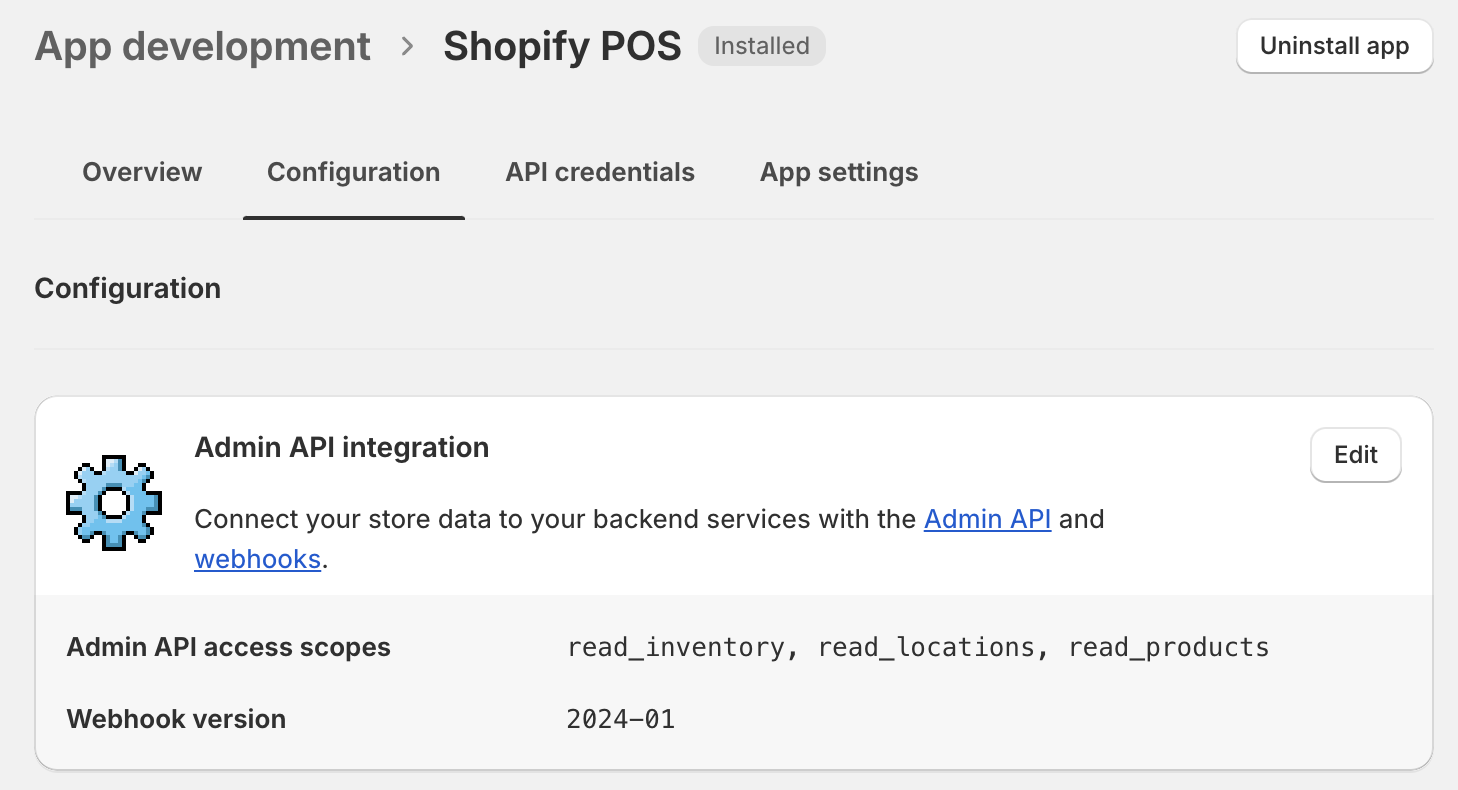
Task: Go back to App development breadcrumb
Action: (202, 46)
